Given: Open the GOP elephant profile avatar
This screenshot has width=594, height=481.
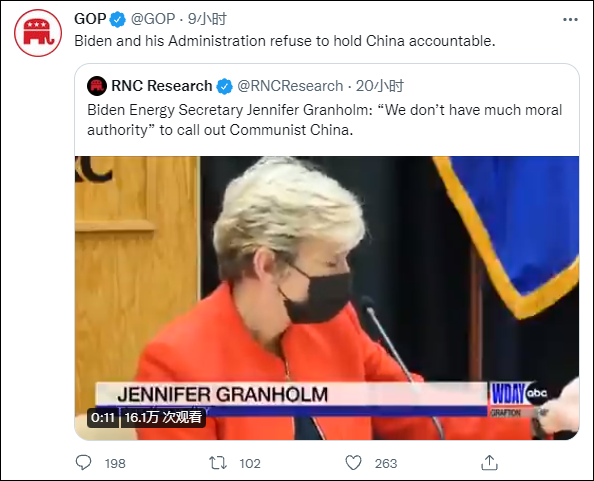Looking at the screenshot, I should click(38, 33).
